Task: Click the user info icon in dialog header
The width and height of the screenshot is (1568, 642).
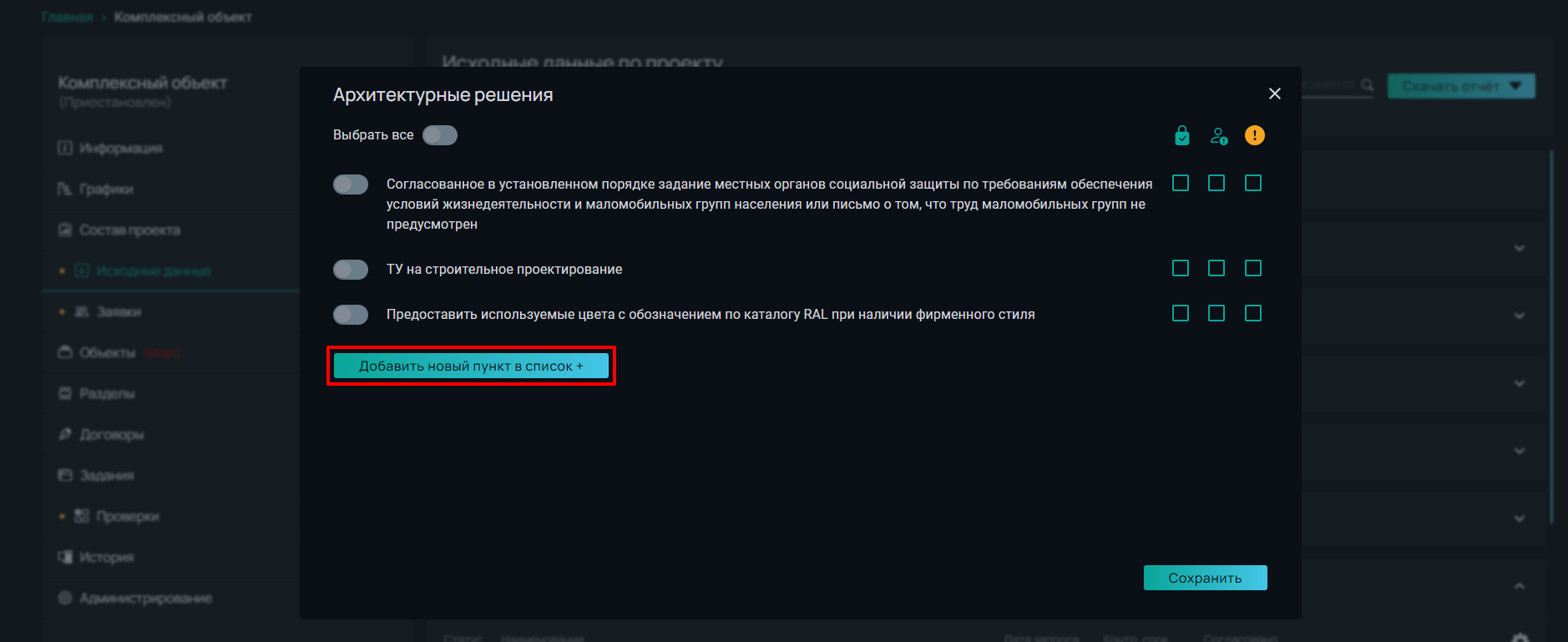Action: (1219, 136)
